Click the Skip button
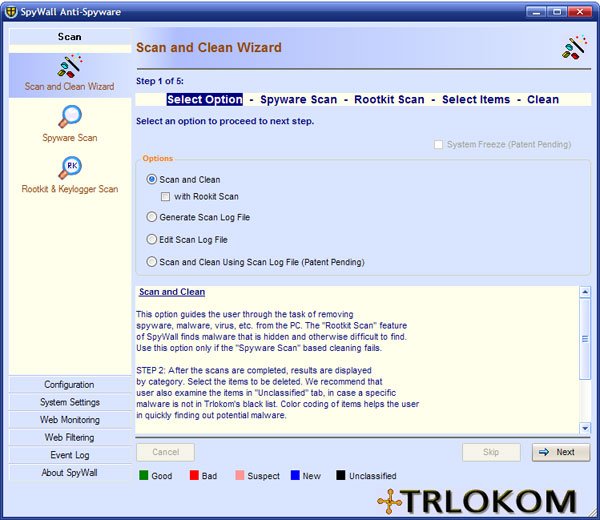Image resolution: width=600 pixels, height=520 pixels. (491, 452)
